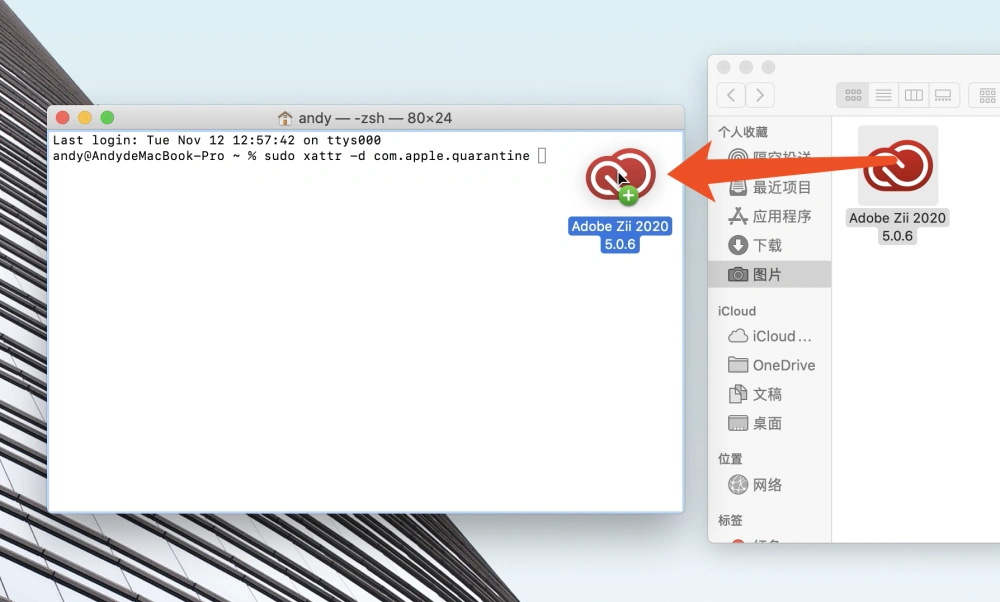Click the Finder window's gray minimize button
This screenshot has width=1000, height=602.
coord(746,67)
